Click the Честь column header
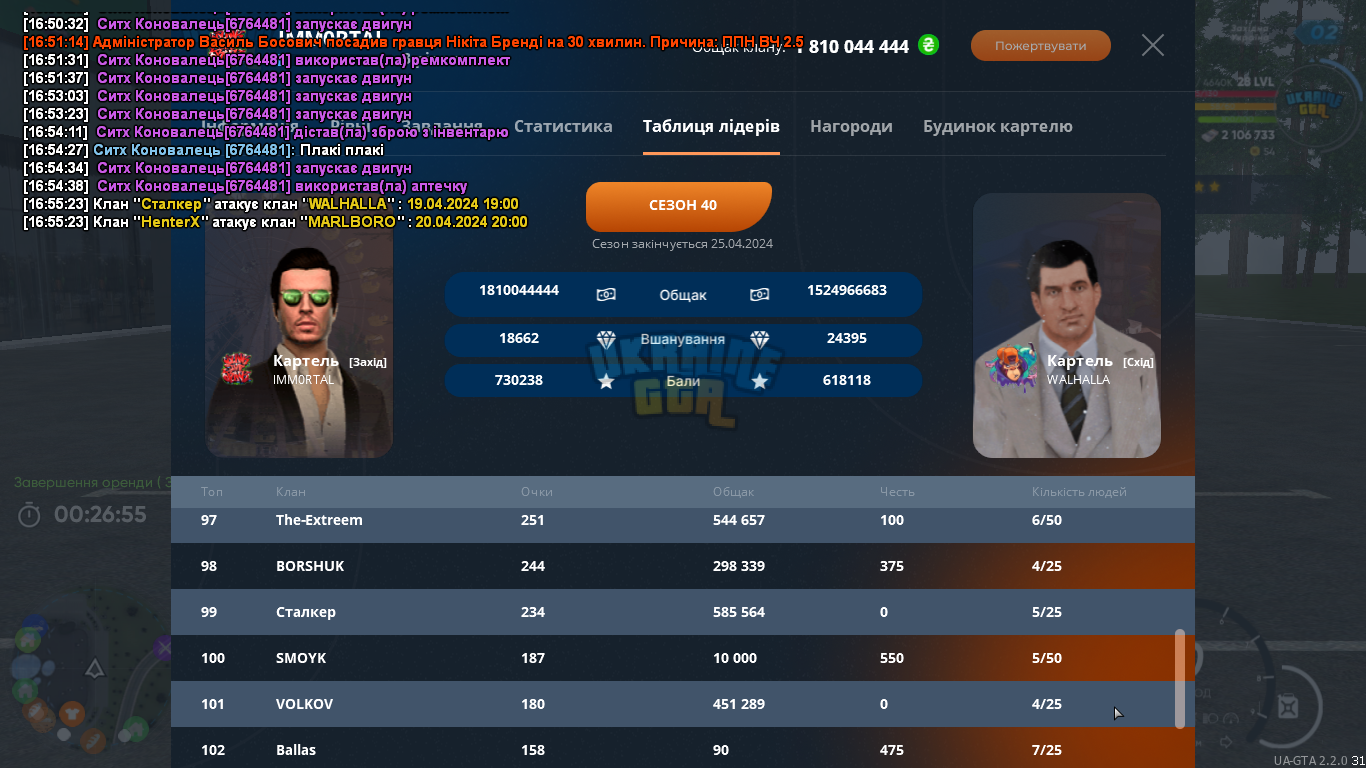 (897, 492)
